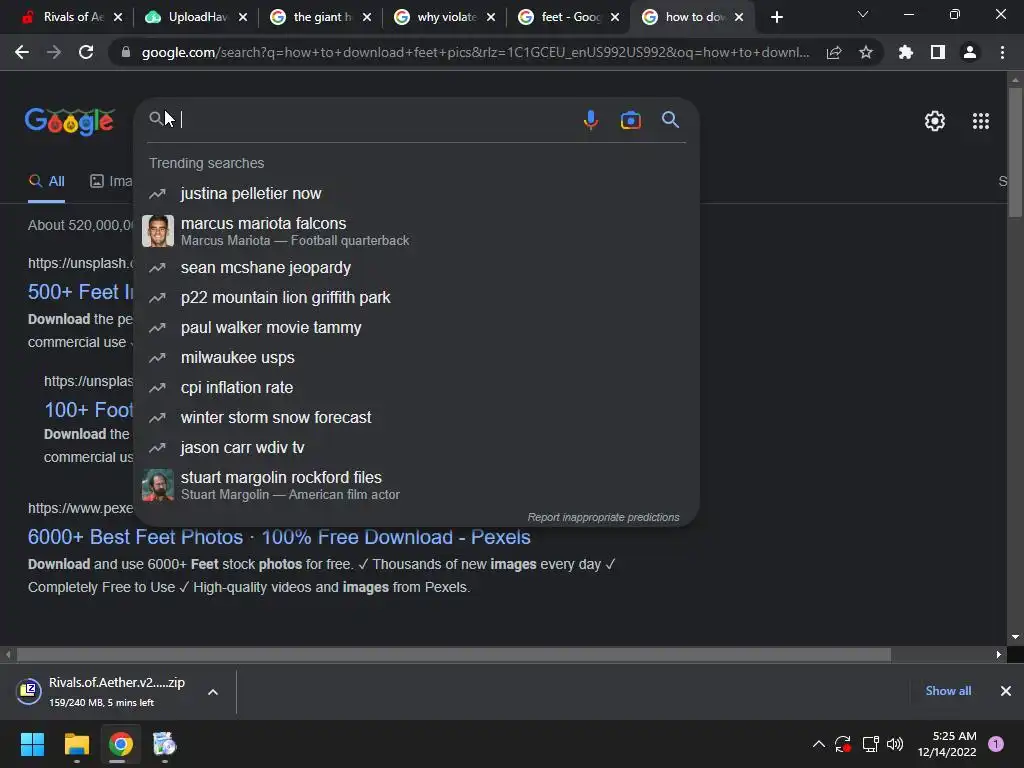Go forward in browser history
The width and height of the screenshot is (1024, 768).
[54, 52]
